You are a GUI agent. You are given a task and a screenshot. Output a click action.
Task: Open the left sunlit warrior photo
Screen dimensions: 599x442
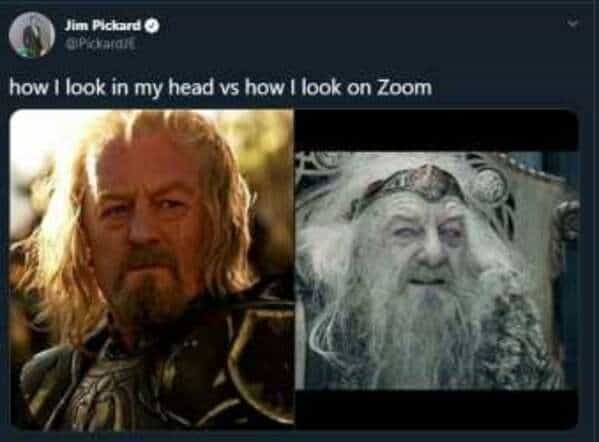pos(152,270)
